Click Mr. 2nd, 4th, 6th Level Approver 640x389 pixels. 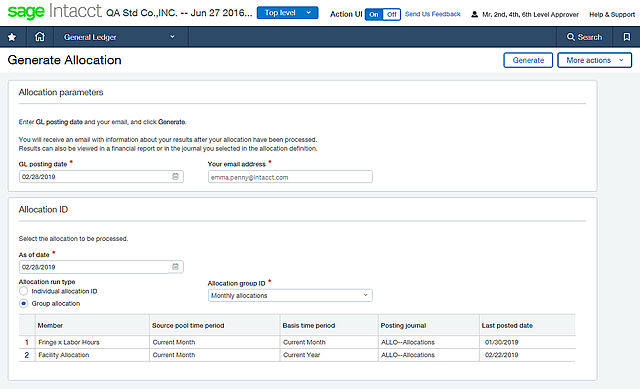coord(530,14)
